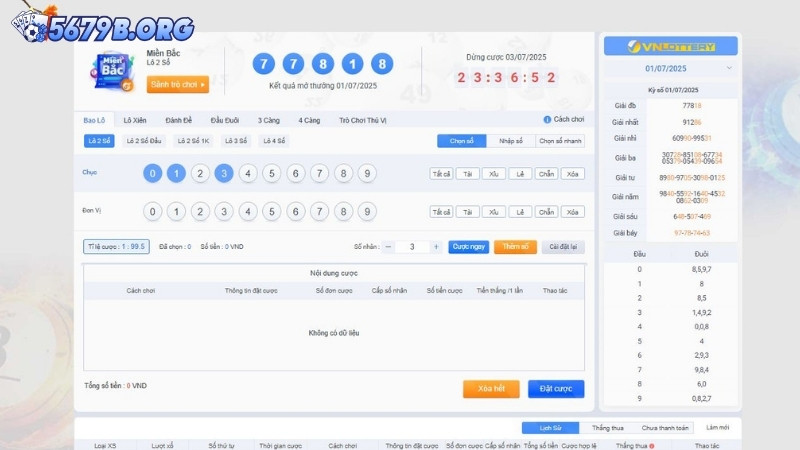Click Xóa in Chục row
The width and height of the screenshot is (800, 450).
pyautogui.click(x=572, y=174)
